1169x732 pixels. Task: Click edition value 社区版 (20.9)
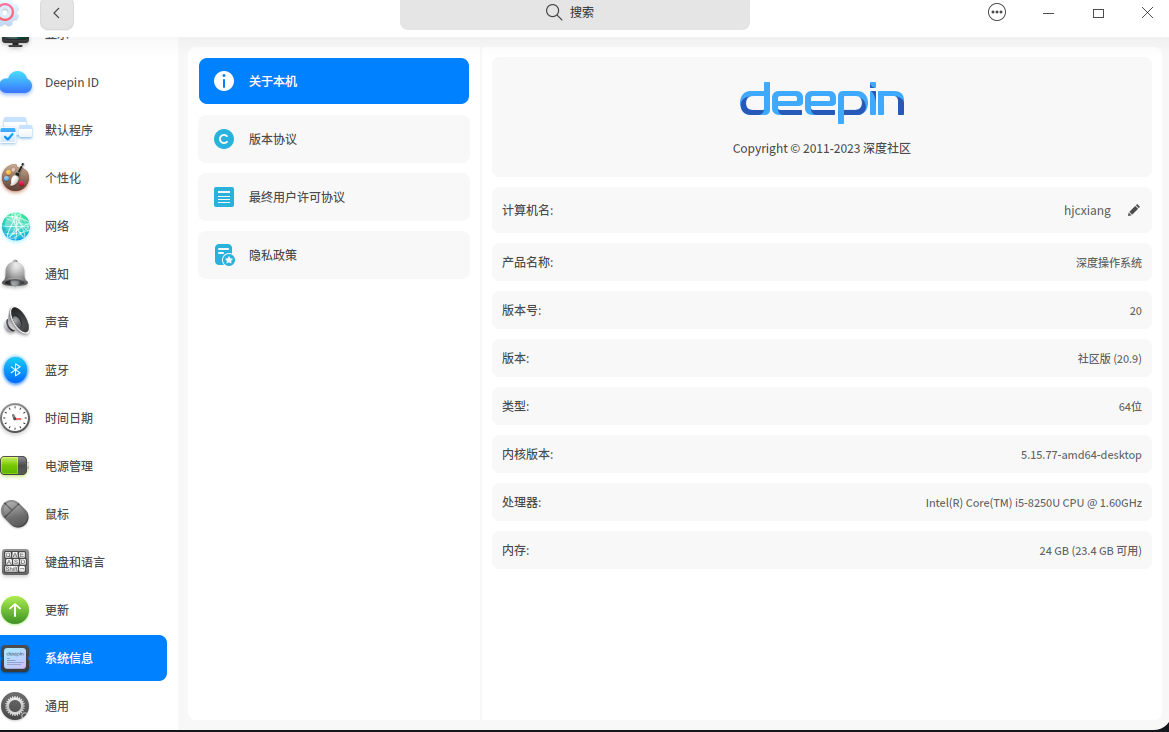[1109, 359]
